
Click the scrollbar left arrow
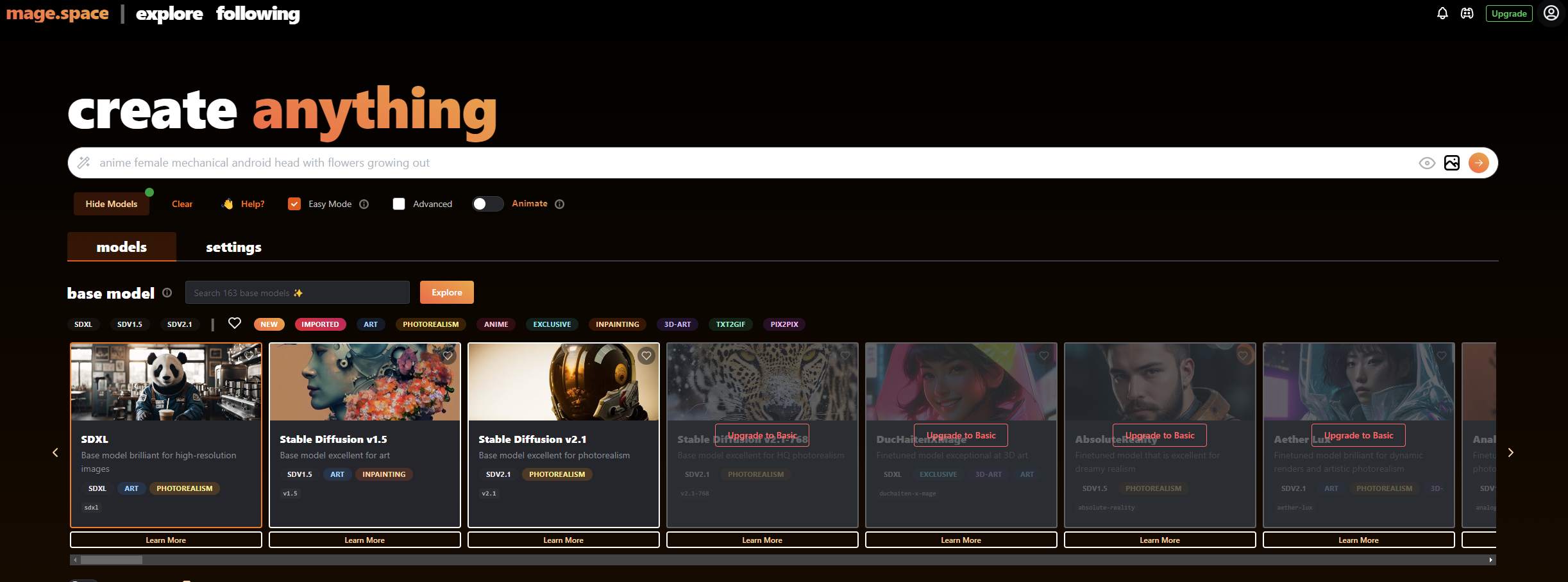pos(75,560)
